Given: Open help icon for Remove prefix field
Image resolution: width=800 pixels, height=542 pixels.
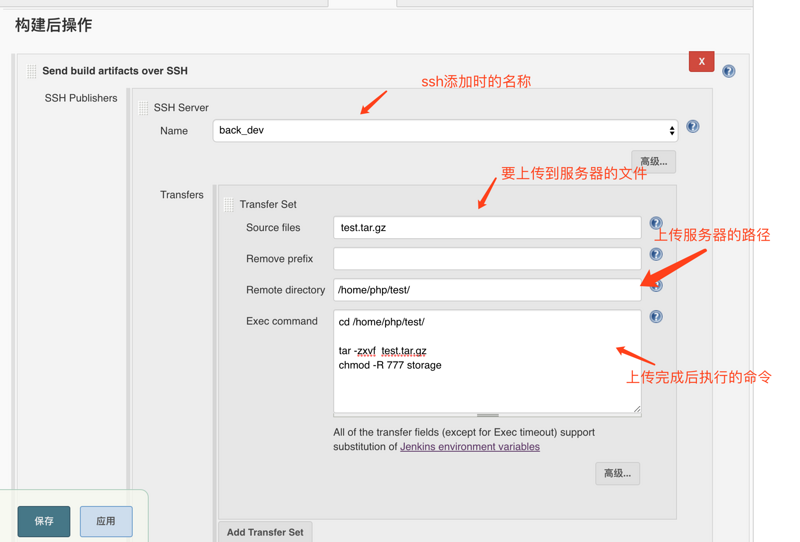Looking at the screenshot, I should 656,254.
